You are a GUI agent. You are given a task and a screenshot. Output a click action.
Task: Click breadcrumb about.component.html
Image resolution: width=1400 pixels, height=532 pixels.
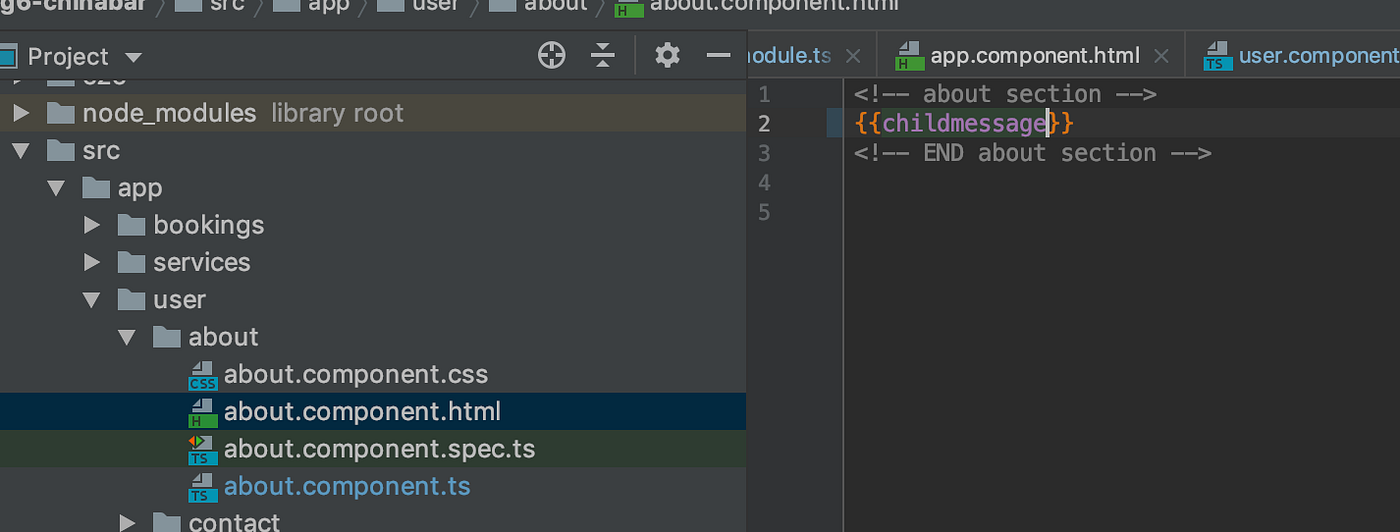coord(774,5)
